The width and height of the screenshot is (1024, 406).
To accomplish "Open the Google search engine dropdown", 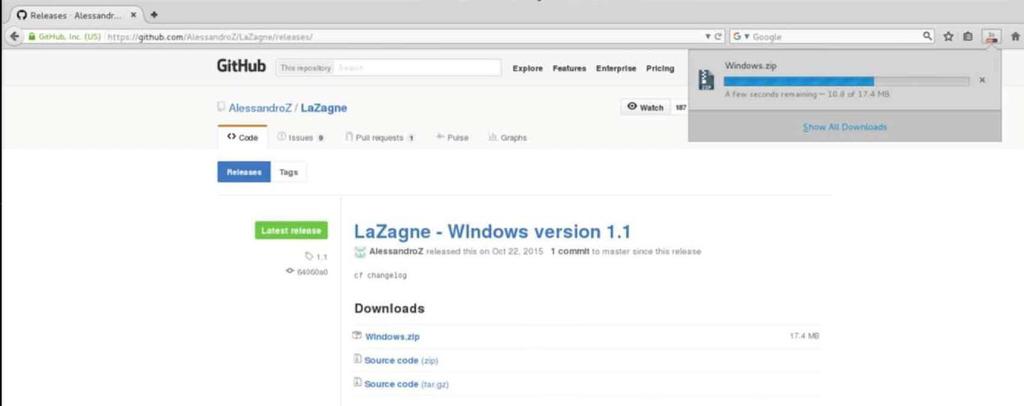I will point(741,37).
